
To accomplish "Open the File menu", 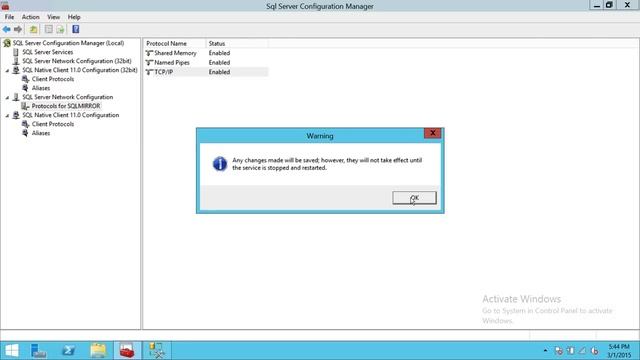I will (9, 17).
